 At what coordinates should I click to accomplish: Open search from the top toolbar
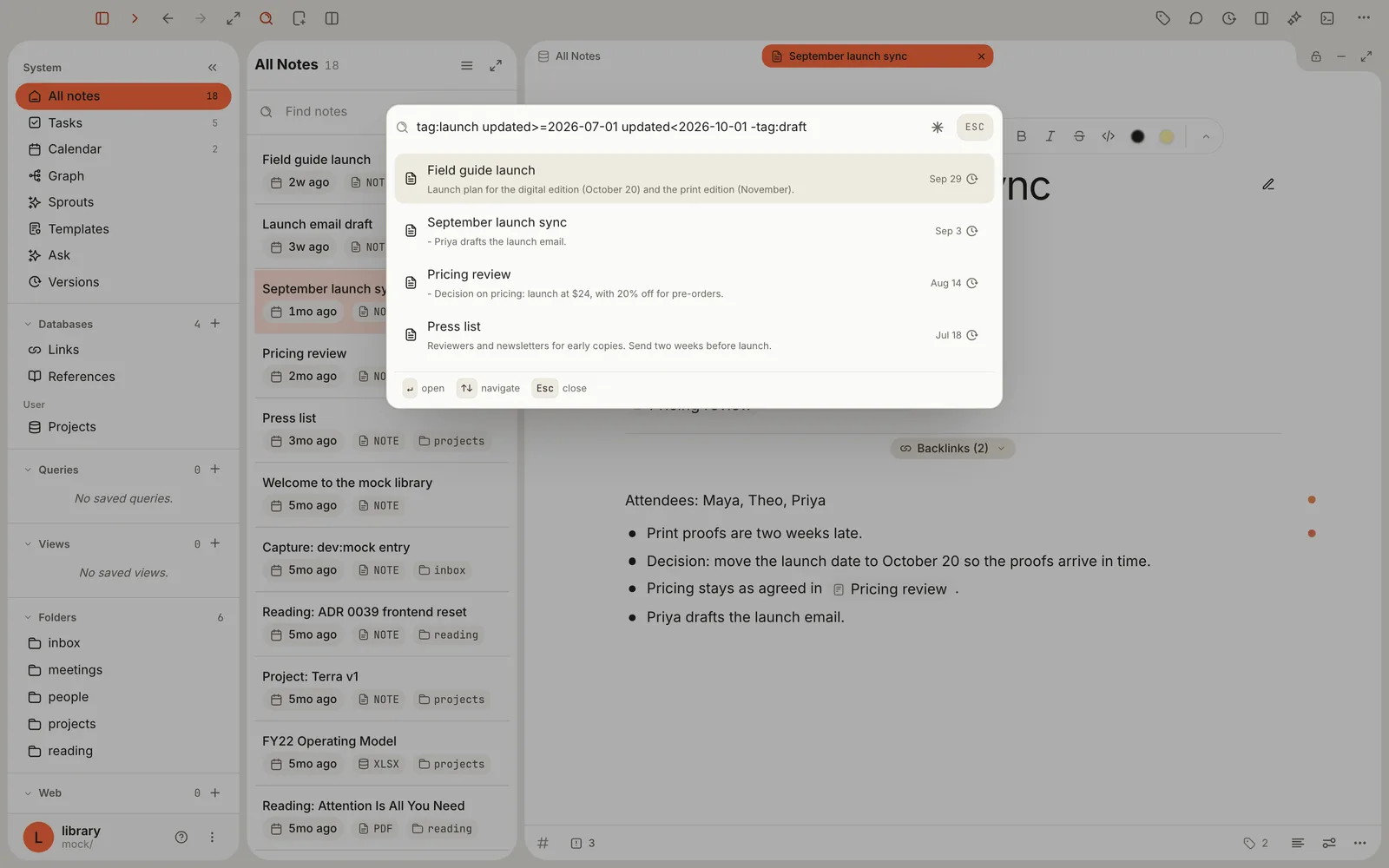tap(267, 18)
